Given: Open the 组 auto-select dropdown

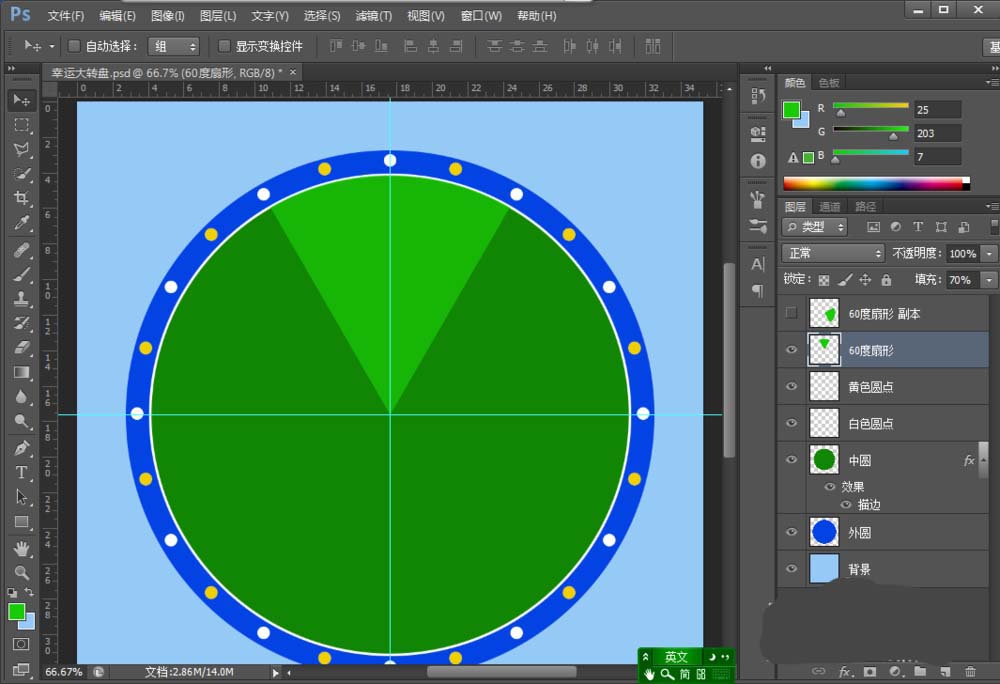Looking at the screenshot, I should (174, 46).
